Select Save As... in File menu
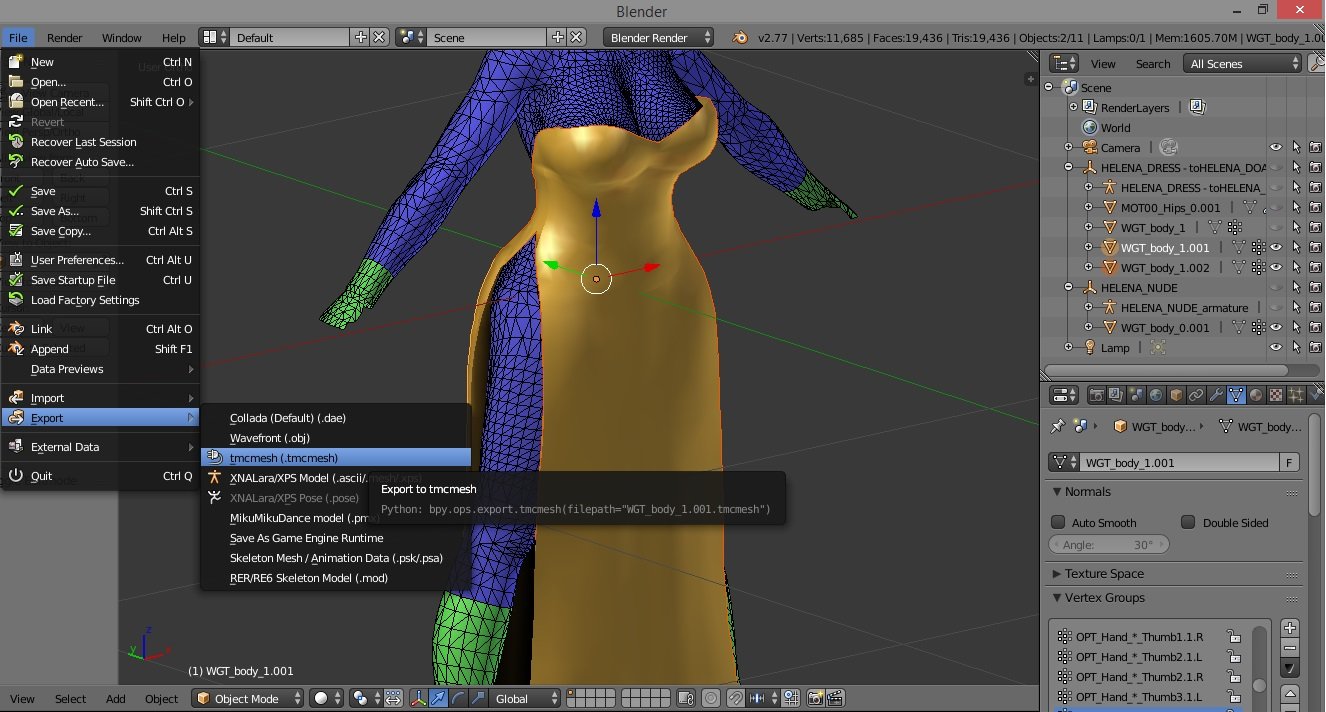1326x712 pixels. click(100, 211)
